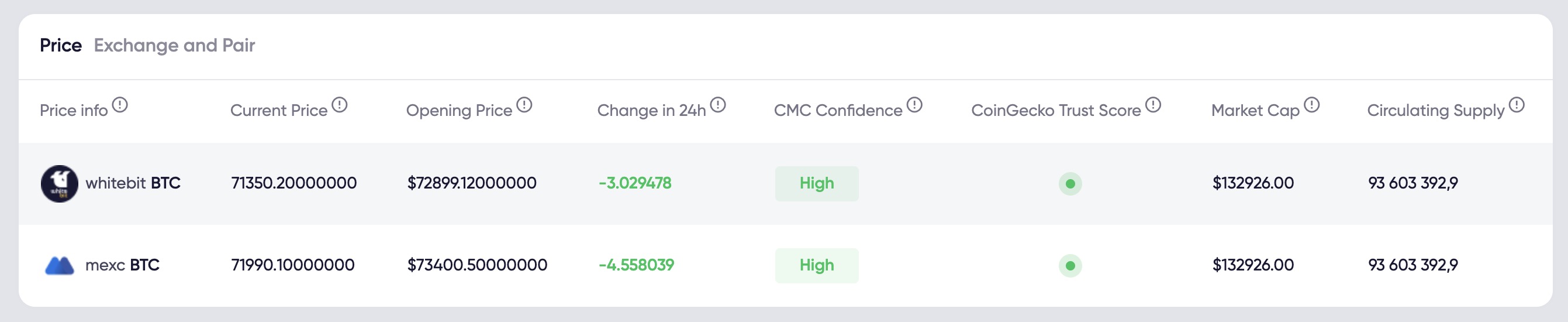The height and width of the screenshot is (322, 1568).
Task: Click the High confidence badge for mexc
Action: (816, 266)
